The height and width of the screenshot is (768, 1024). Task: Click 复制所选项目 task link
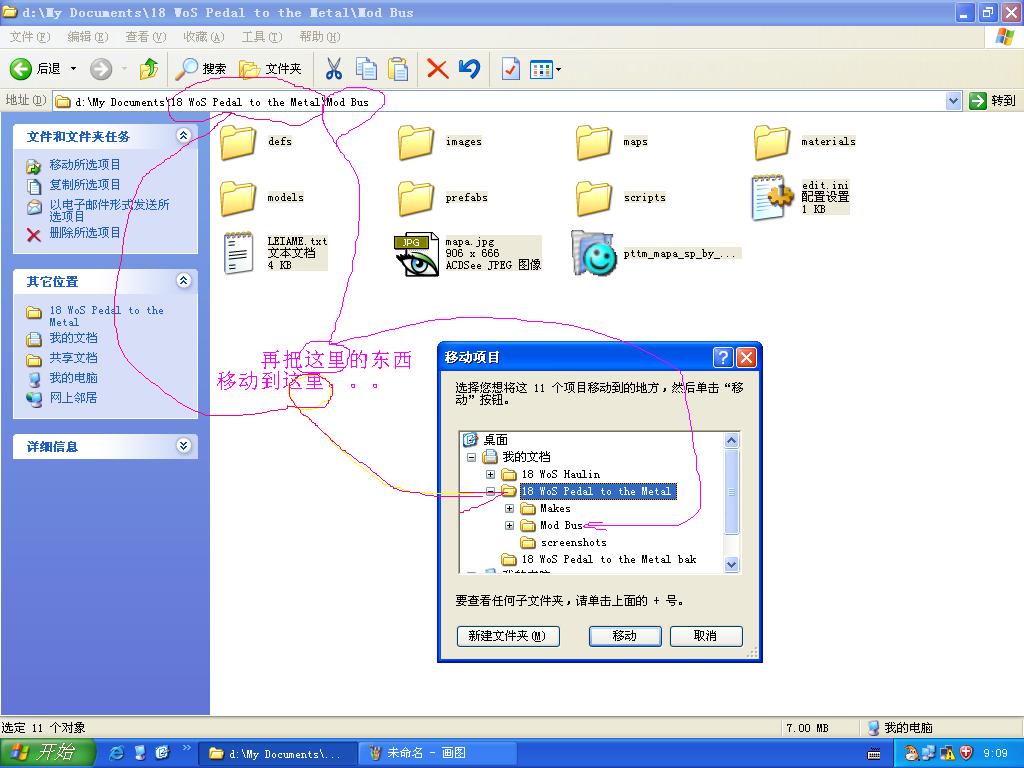click(x=85, y=185)
